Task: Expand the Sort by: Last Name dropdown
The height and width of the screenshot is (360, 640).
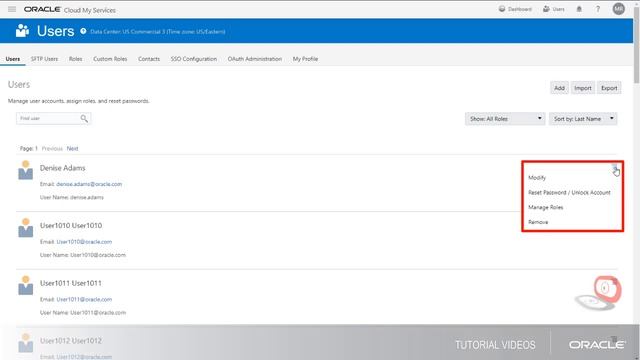Action: tap(583, 119)
